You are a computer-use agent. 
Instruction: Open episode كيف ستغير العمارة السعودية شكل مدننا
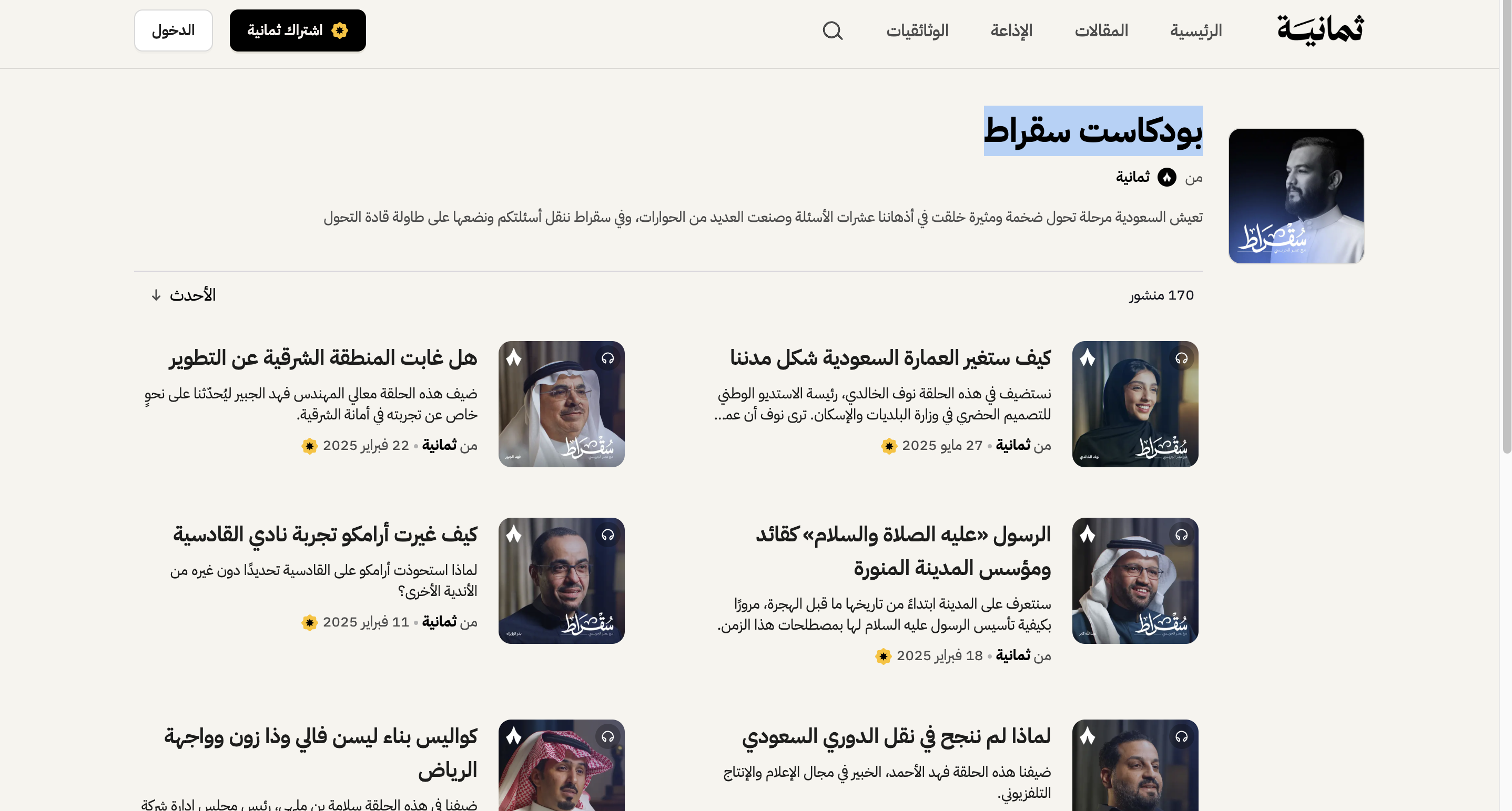[890, 358]
